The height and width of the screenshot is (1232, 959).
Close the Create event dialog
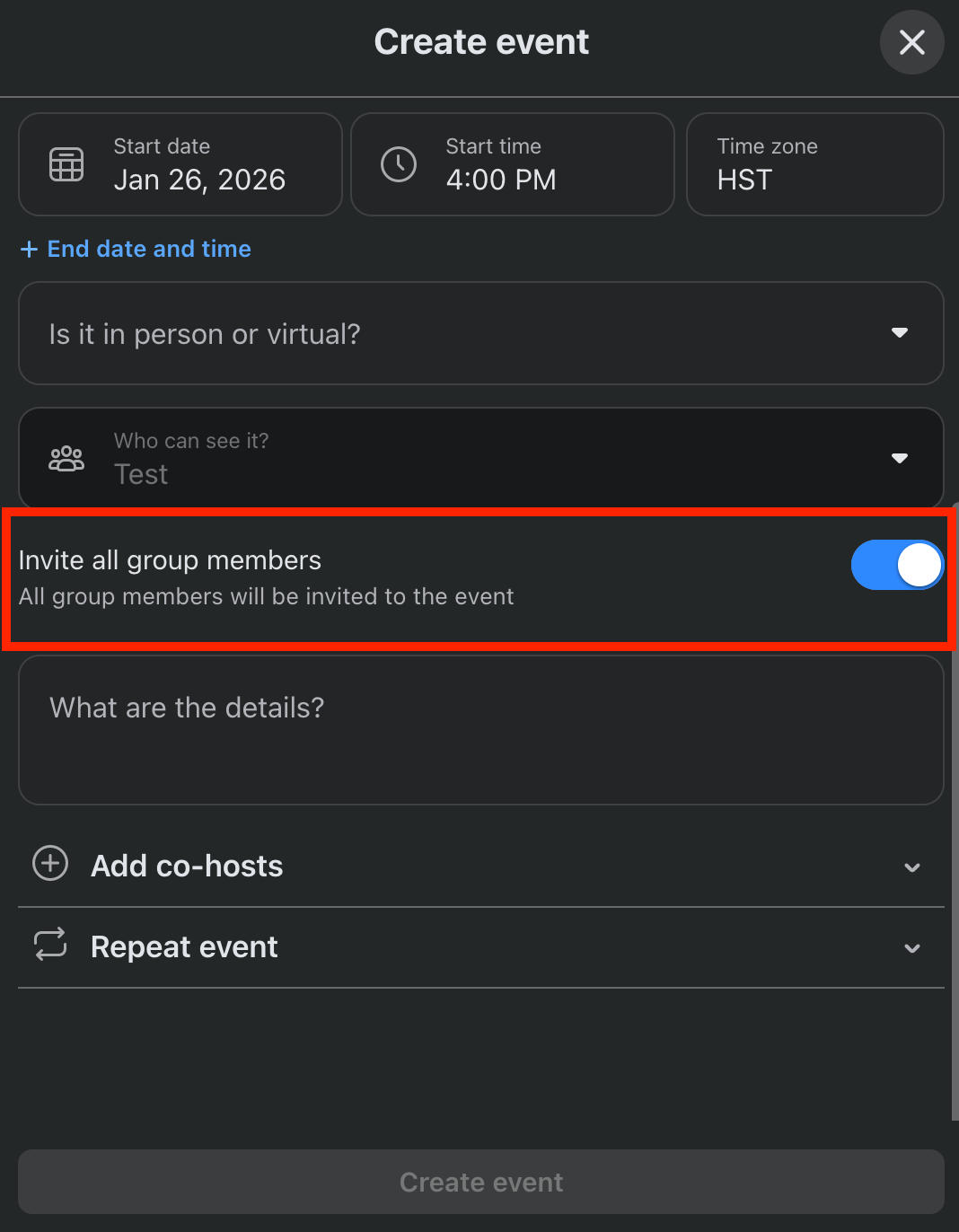pos(911,42)
